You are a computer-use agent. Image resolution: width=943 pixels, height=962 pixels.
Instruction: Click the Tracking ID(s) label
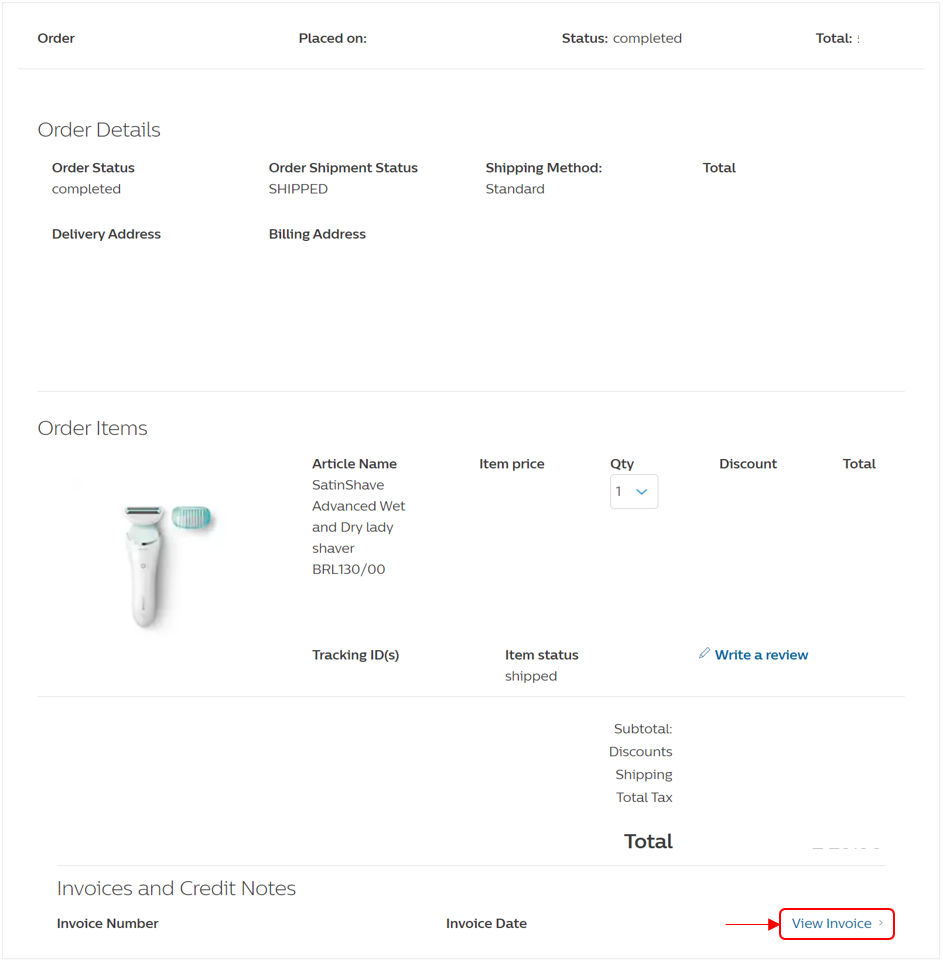point(355,655)
